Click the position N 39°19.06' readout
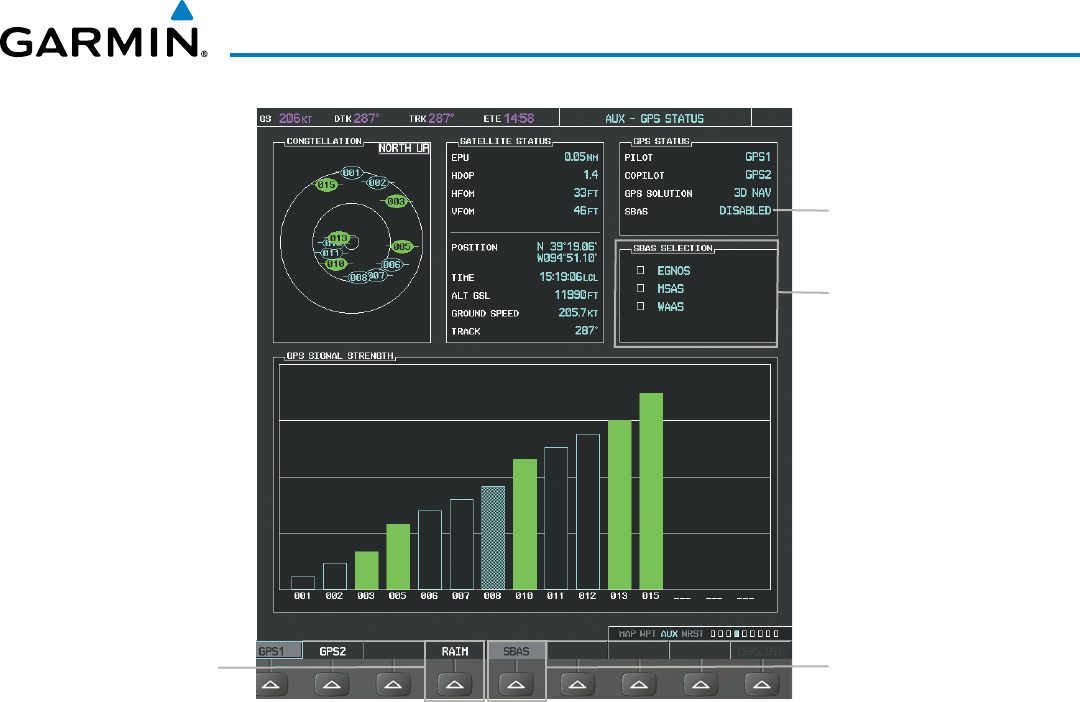 pyautogui.click(x=567, y=247)
